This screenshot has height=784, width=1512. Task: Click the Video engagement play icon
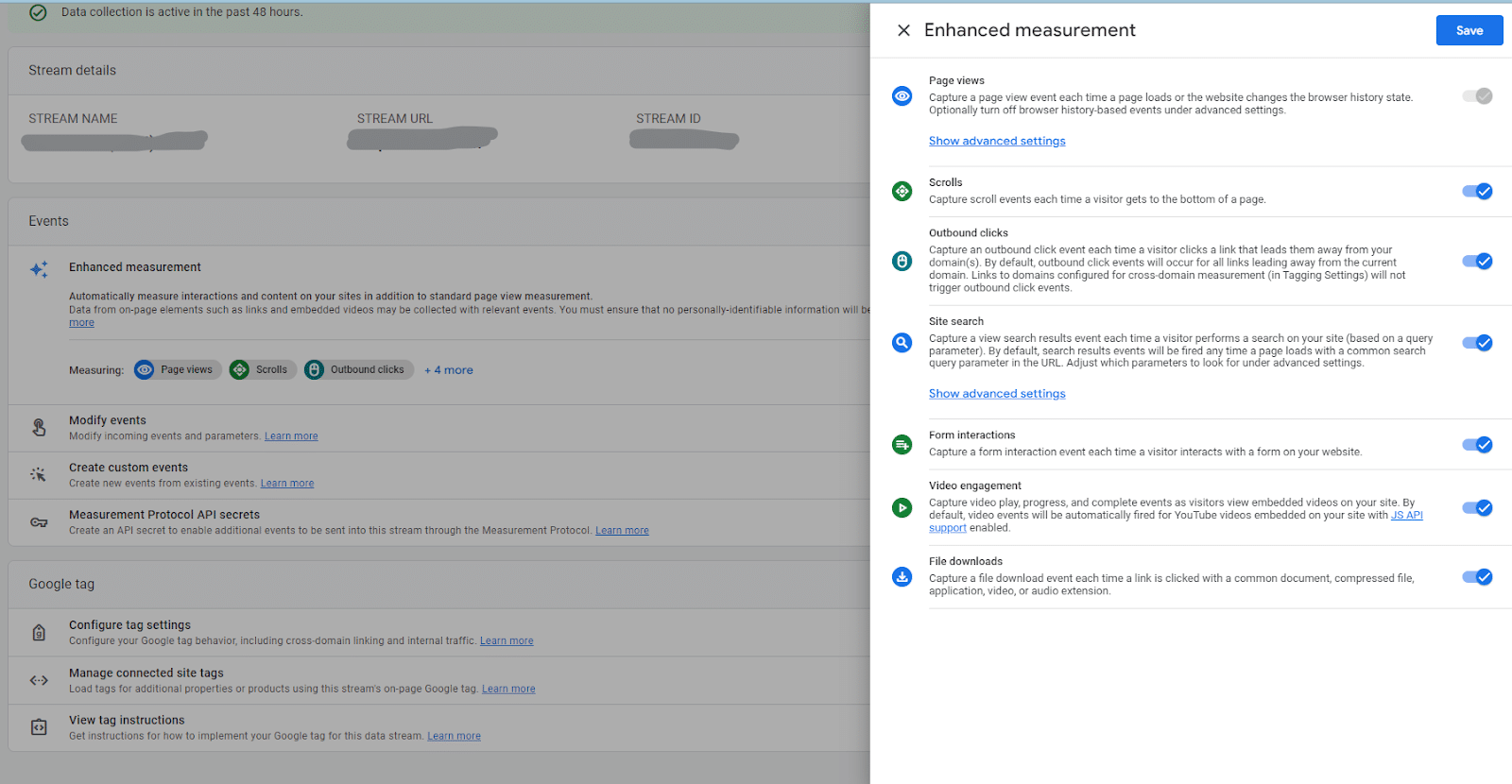(x=902, y=508)
